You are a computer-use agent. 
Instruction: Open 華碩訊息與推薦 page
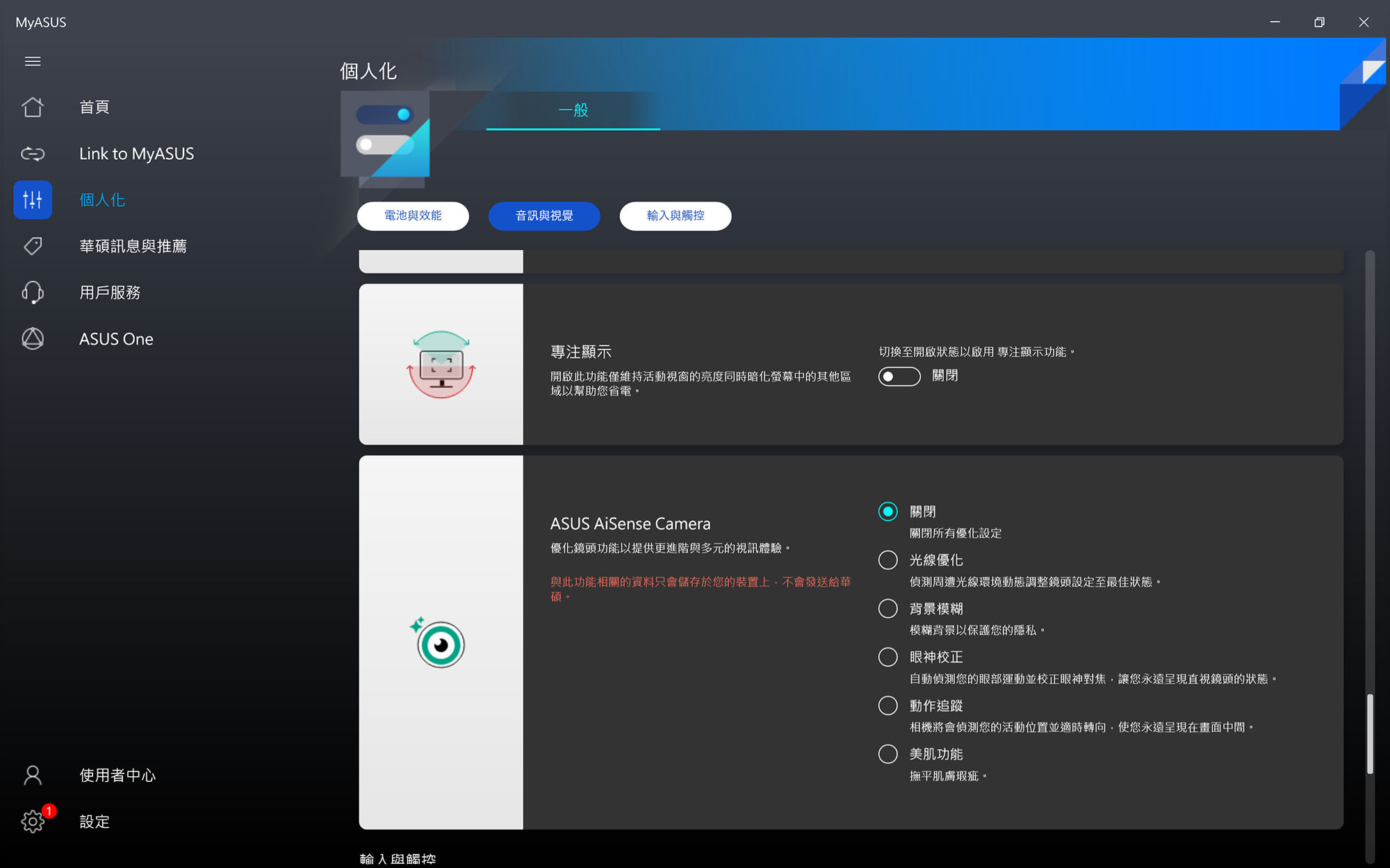pos(133,246)
